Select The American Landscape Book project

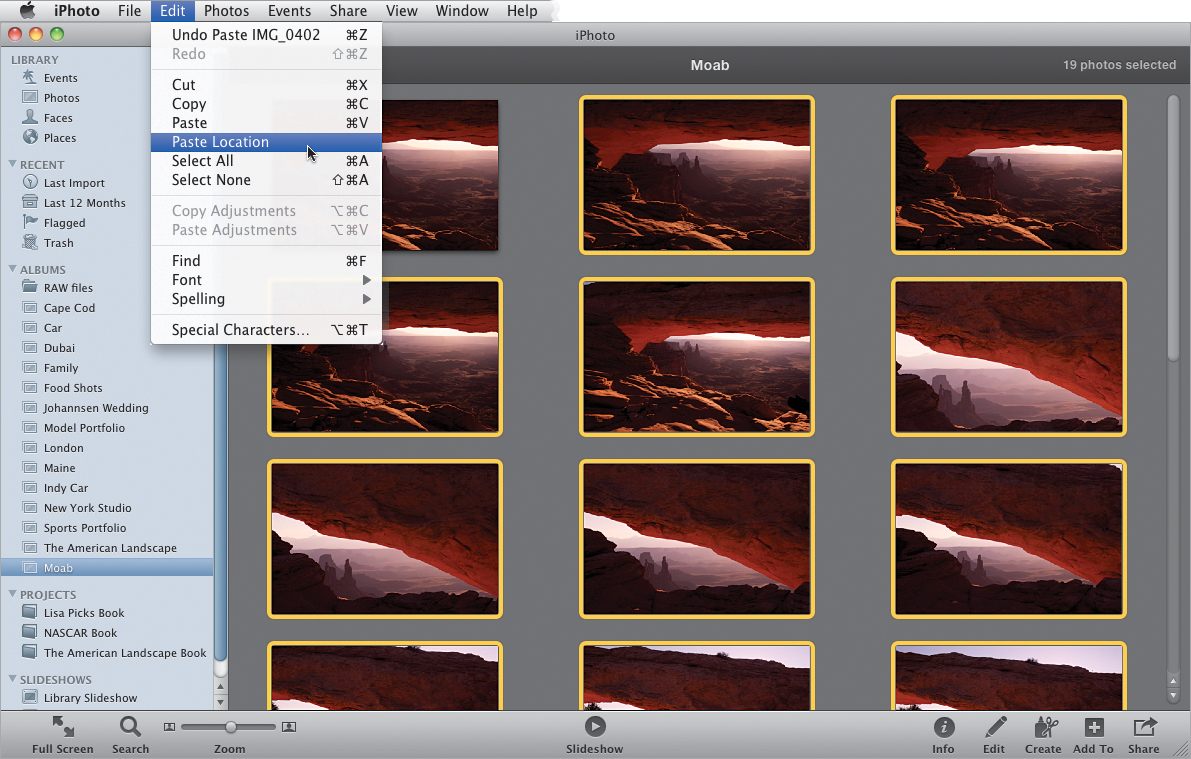click(107, 653)
